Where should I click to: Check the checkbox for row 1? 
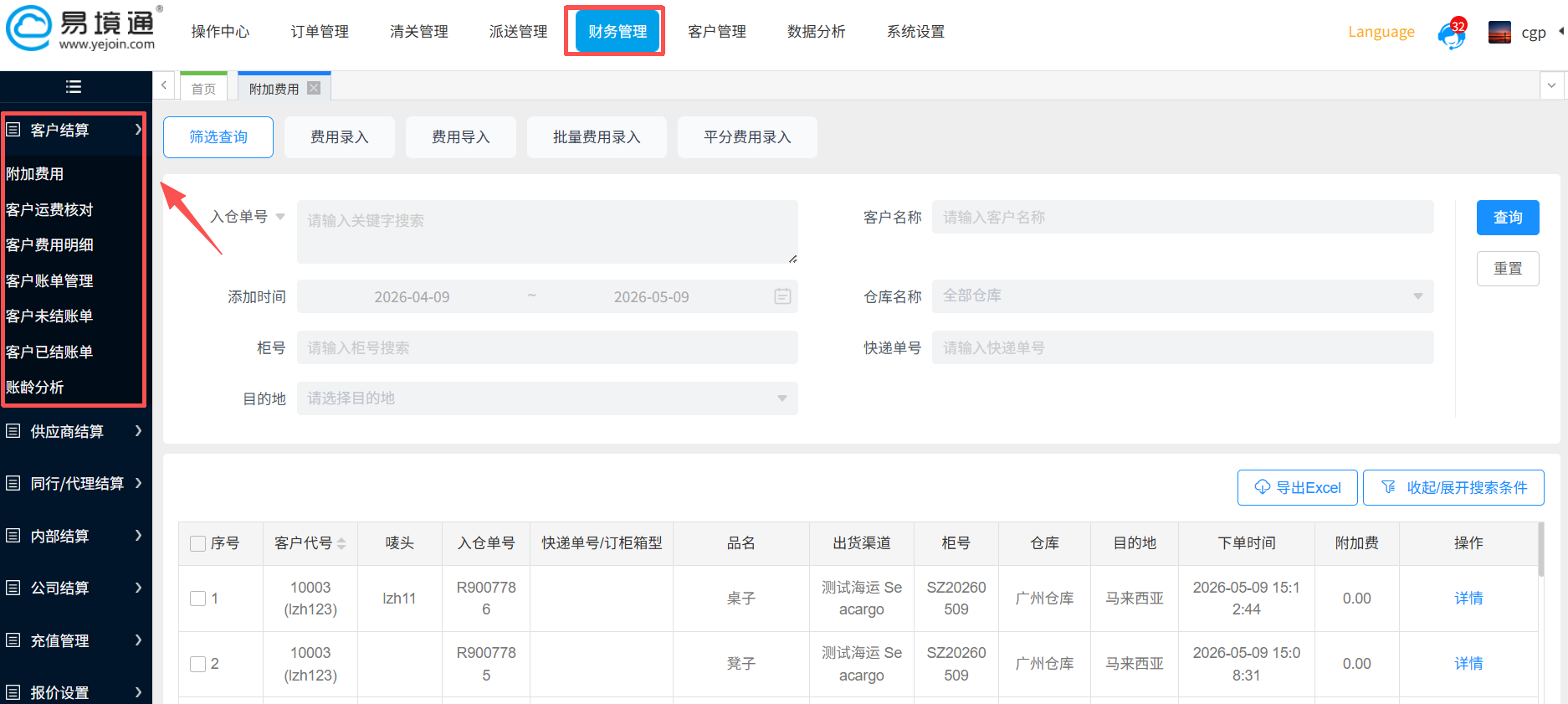click(198, 599)
